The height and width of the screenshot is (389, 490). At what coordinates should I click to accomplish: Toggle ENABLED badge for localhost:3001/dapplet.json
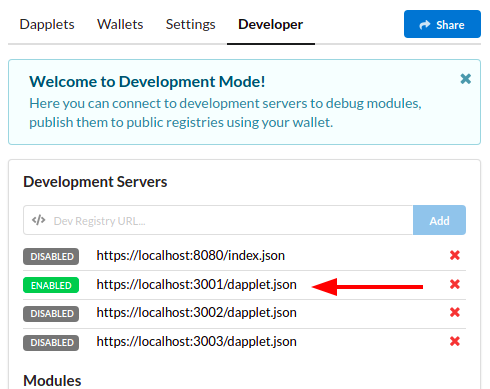pyautogui.click(x=51, y=285)
